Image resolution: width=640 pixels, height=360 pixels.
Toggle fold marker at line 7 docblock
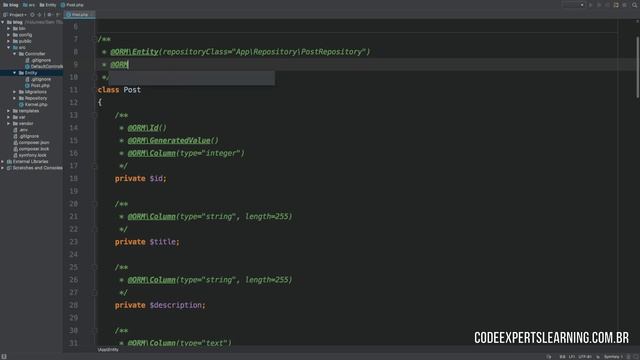point(95,39)
